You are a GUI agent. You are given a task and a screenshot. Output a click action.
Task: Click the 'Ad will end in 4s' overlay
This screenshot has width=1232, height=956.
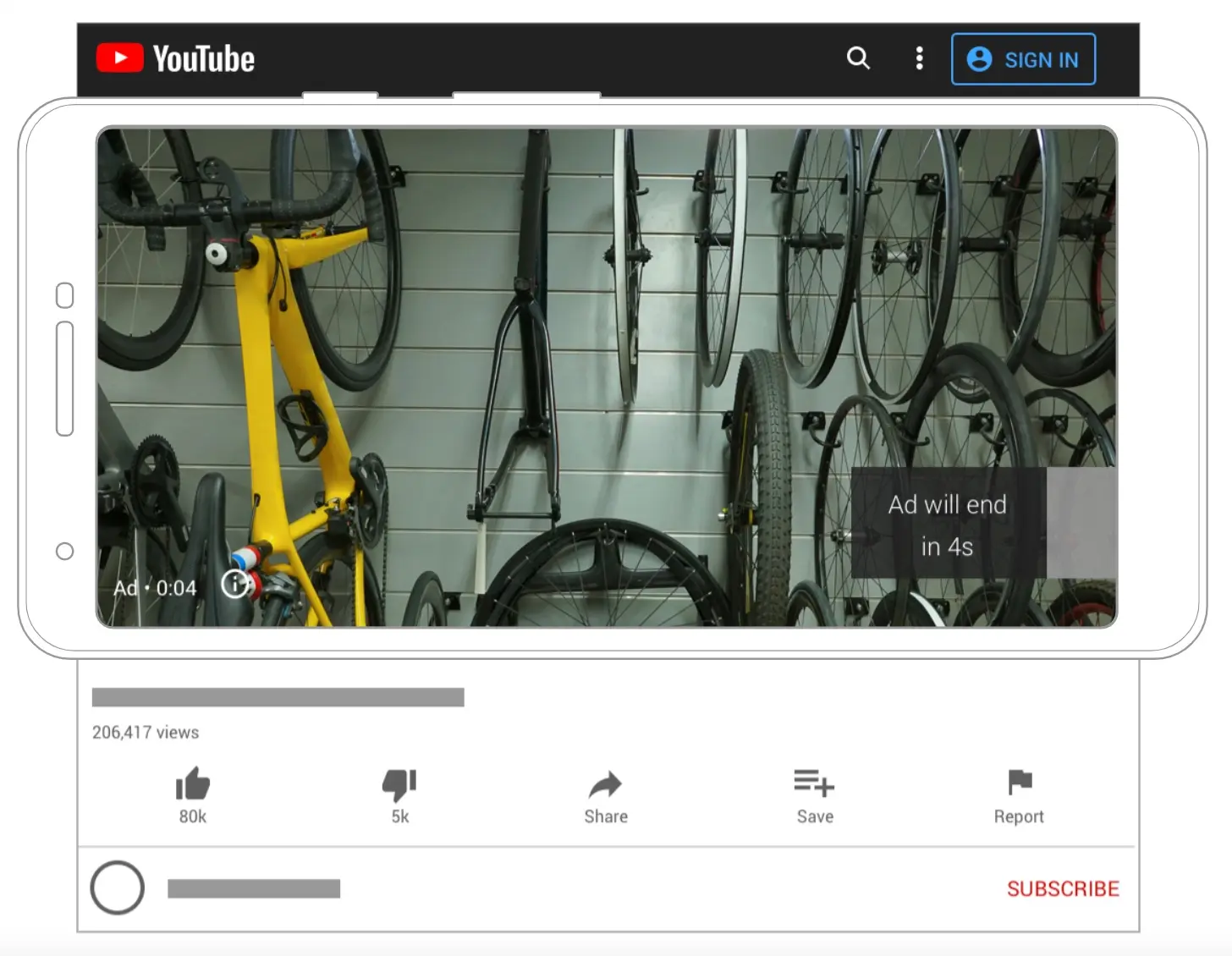click(948, 525)
